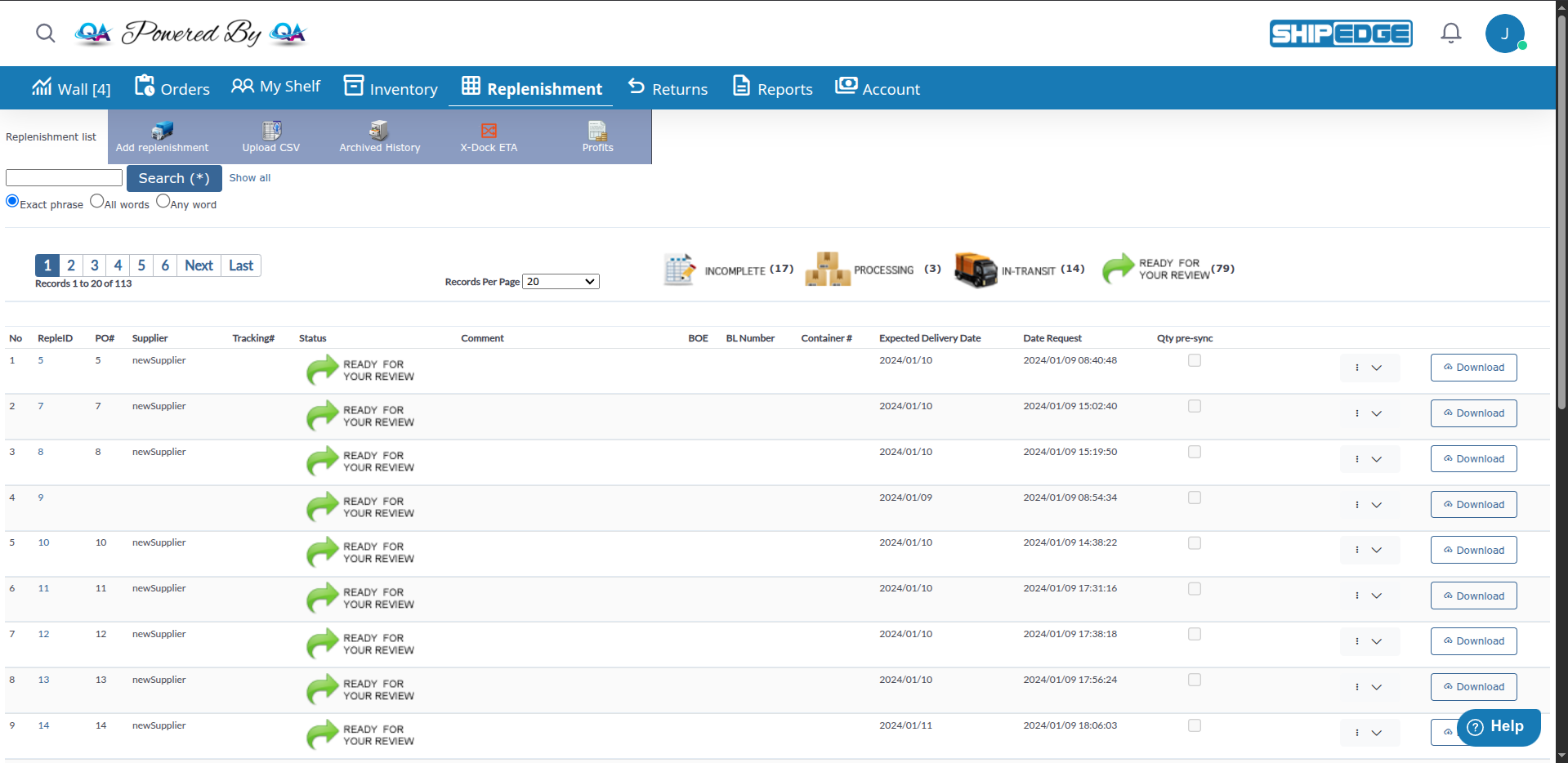The image size is (1568, 763).
Task: Open the Records Per Page dropdown
Action: pyautogui.click(x=561, y=281)
